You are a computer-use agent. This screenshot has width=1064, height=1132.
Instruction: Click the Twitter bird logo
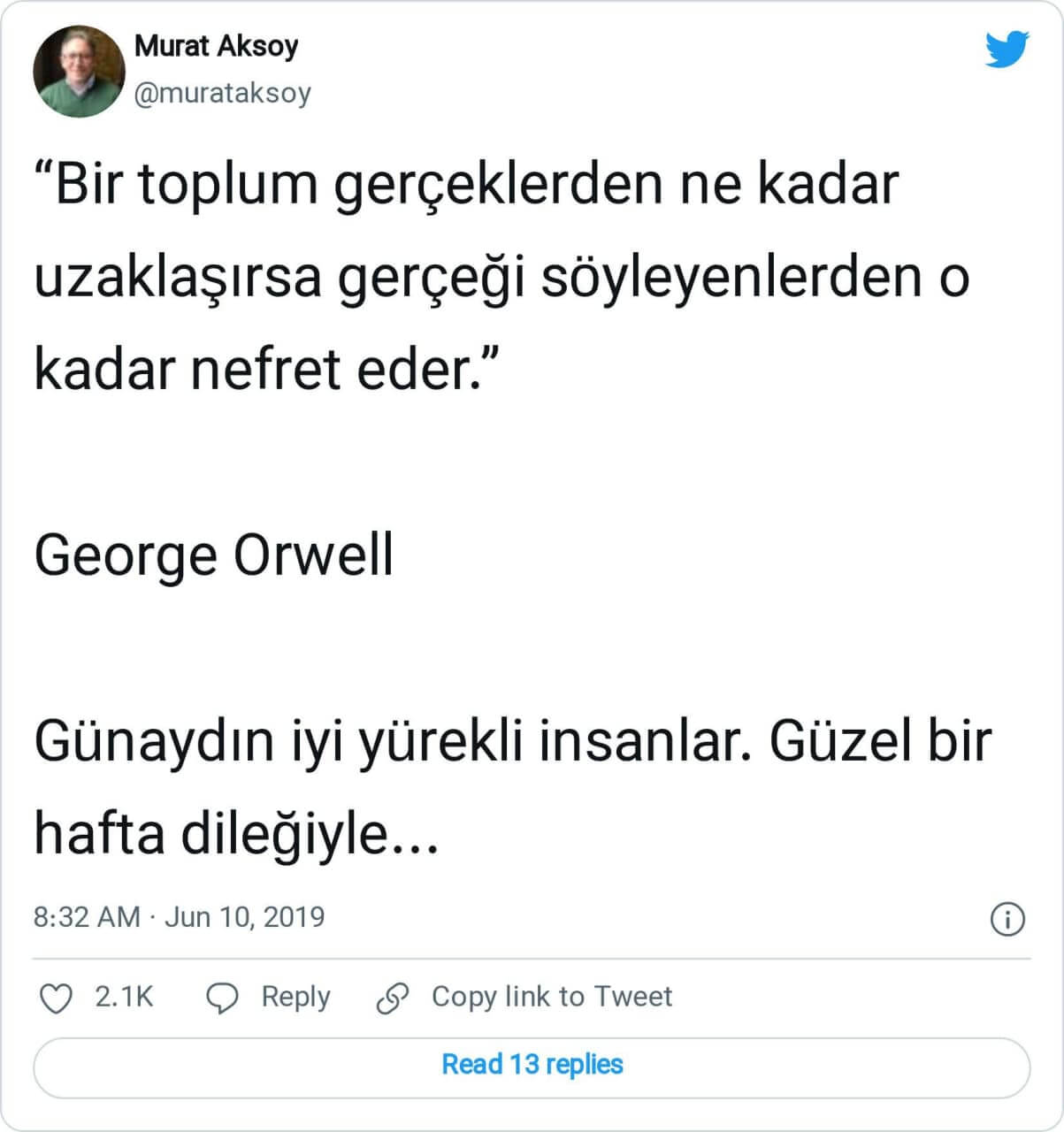click(x=1007, y=50)
